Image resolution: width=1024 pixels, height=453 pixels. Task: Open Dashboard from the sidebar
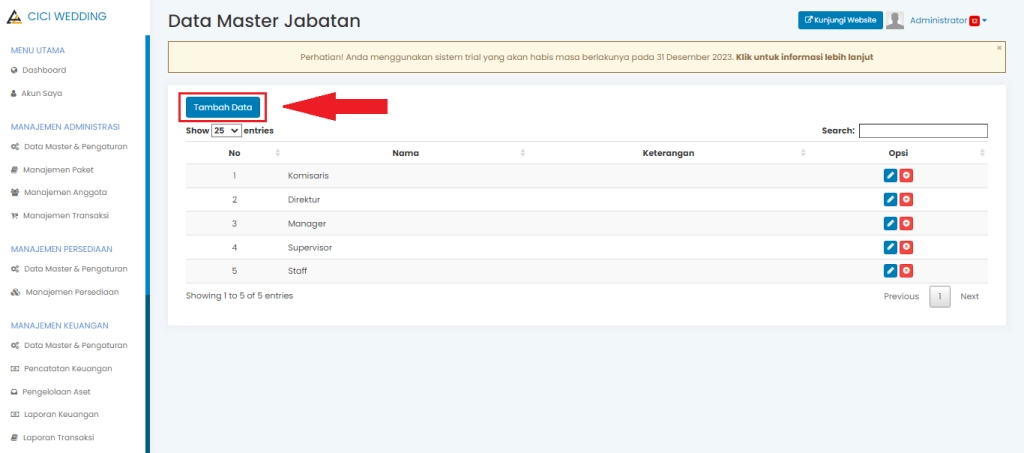click(x=43, y=70)
